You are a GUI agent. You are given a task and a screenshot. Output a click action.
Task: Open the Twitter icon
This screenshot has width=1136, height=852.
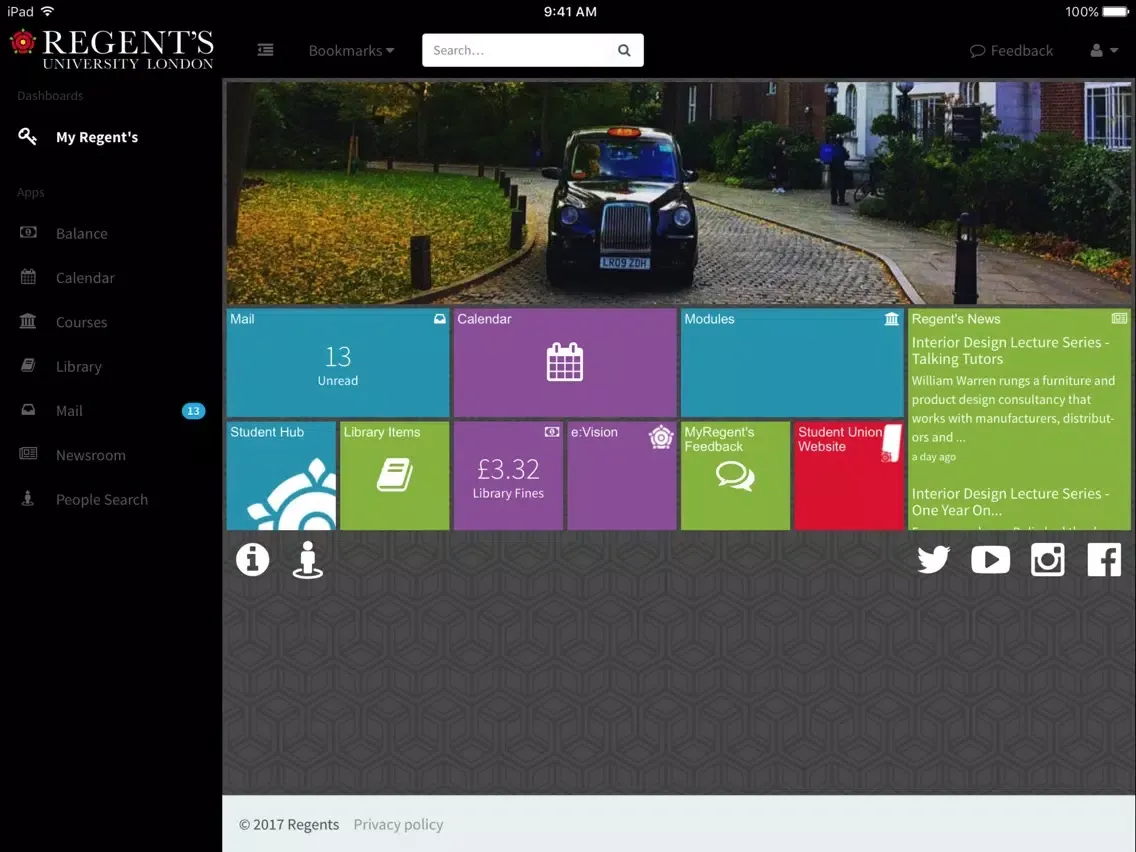click(933, 560)
